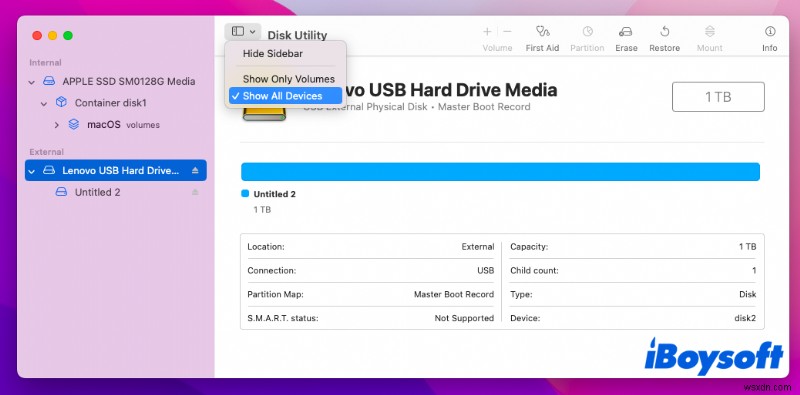Viewport: 800px width, 395px height.
Task: Select Container disk1 in sidebar
Action: tap(116, 103)
